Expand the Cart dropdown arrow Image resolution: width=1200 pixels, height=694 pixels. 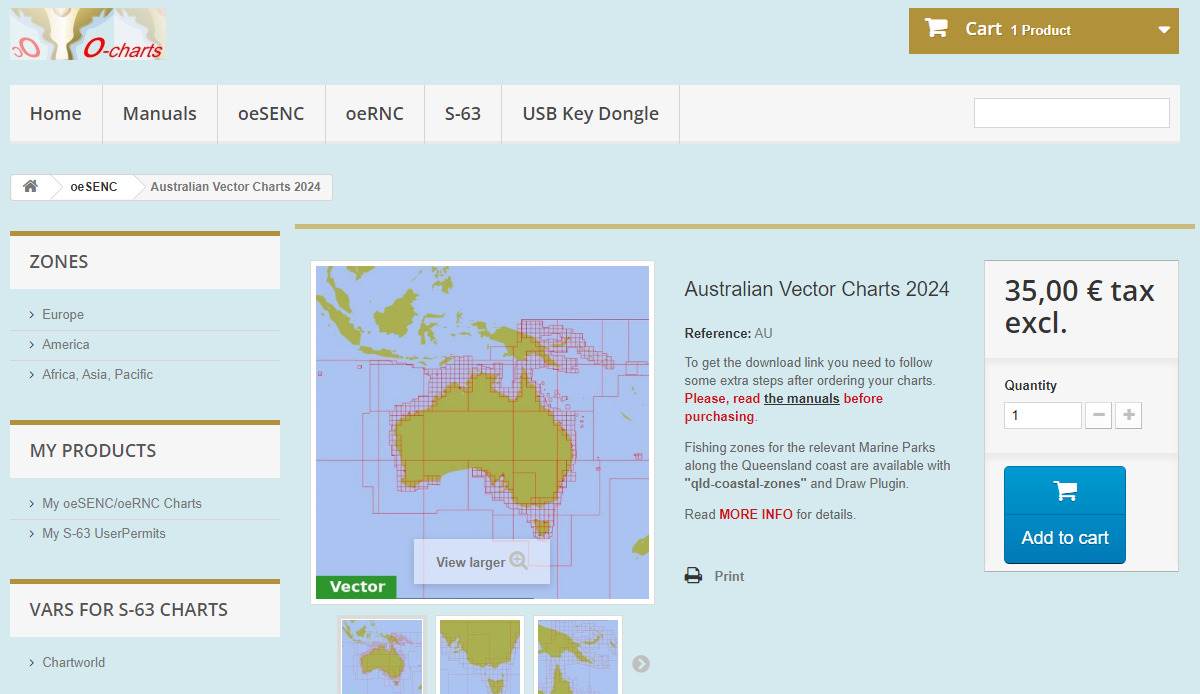(x=1164, y=30)
